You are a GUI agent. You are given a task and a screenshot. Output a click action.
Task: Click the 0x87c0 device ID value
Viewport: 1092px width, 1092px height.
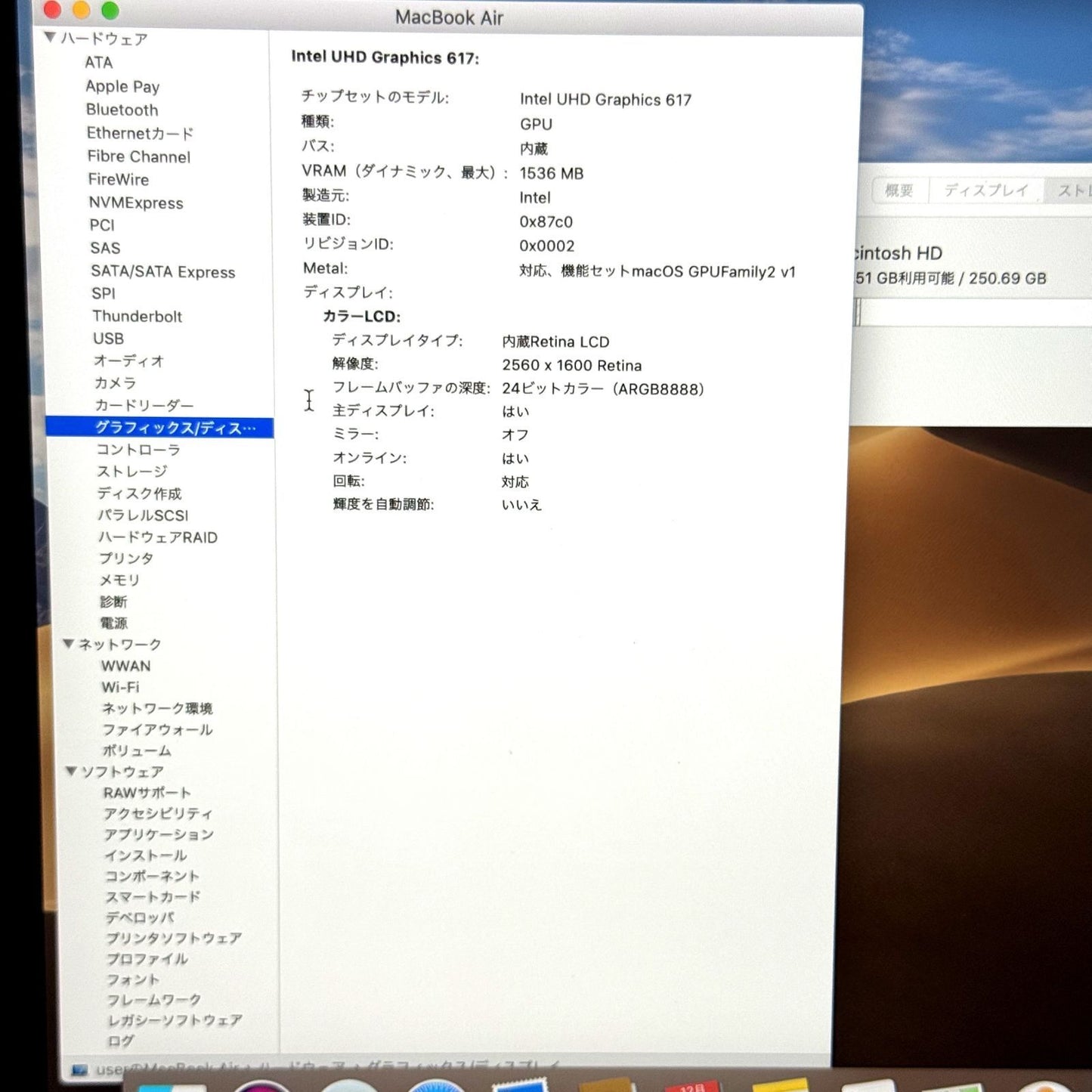point(546,221)
